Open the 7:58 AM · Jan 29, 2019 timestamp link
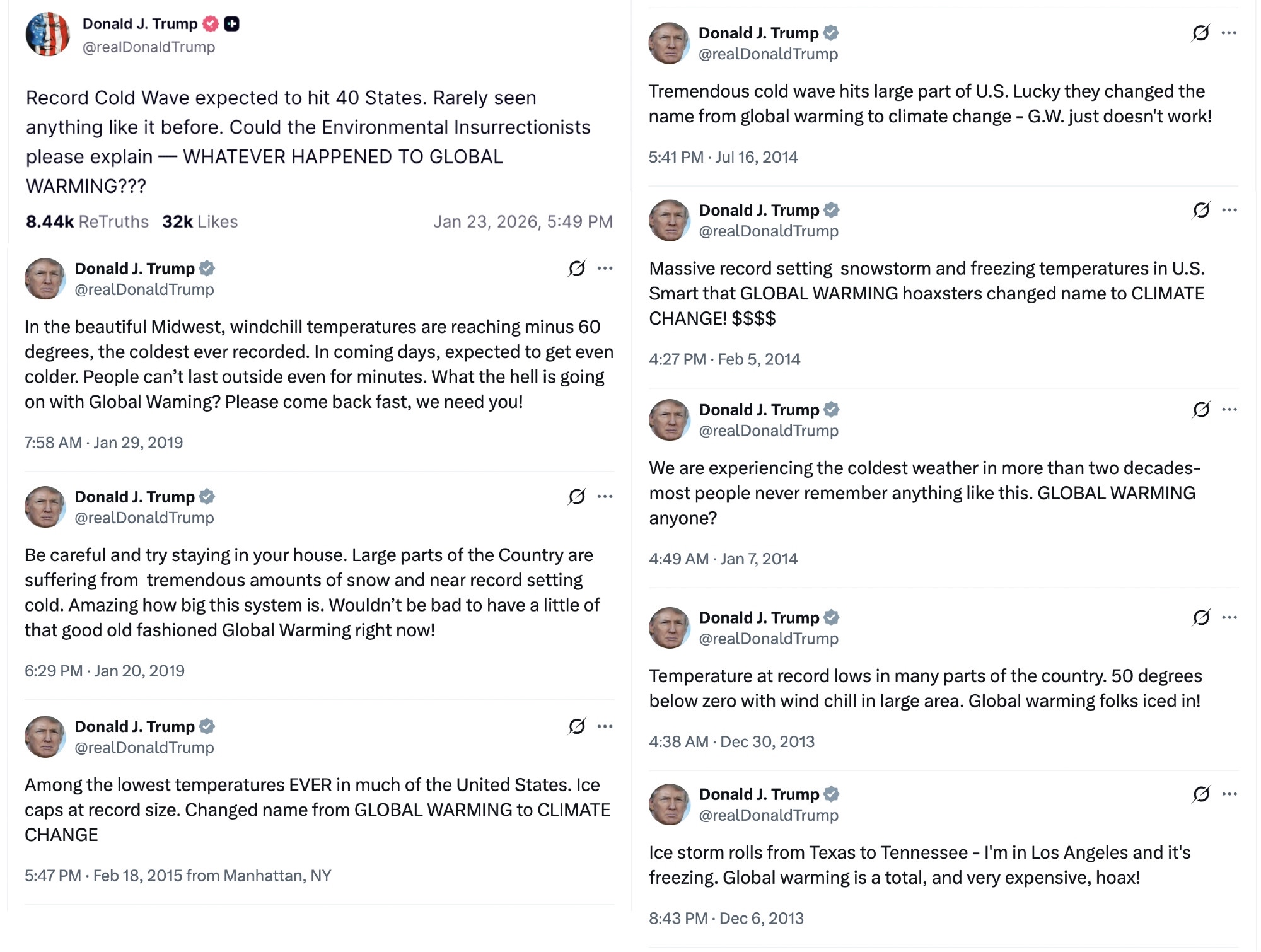The image size is (1261, 952). (103, 443)
